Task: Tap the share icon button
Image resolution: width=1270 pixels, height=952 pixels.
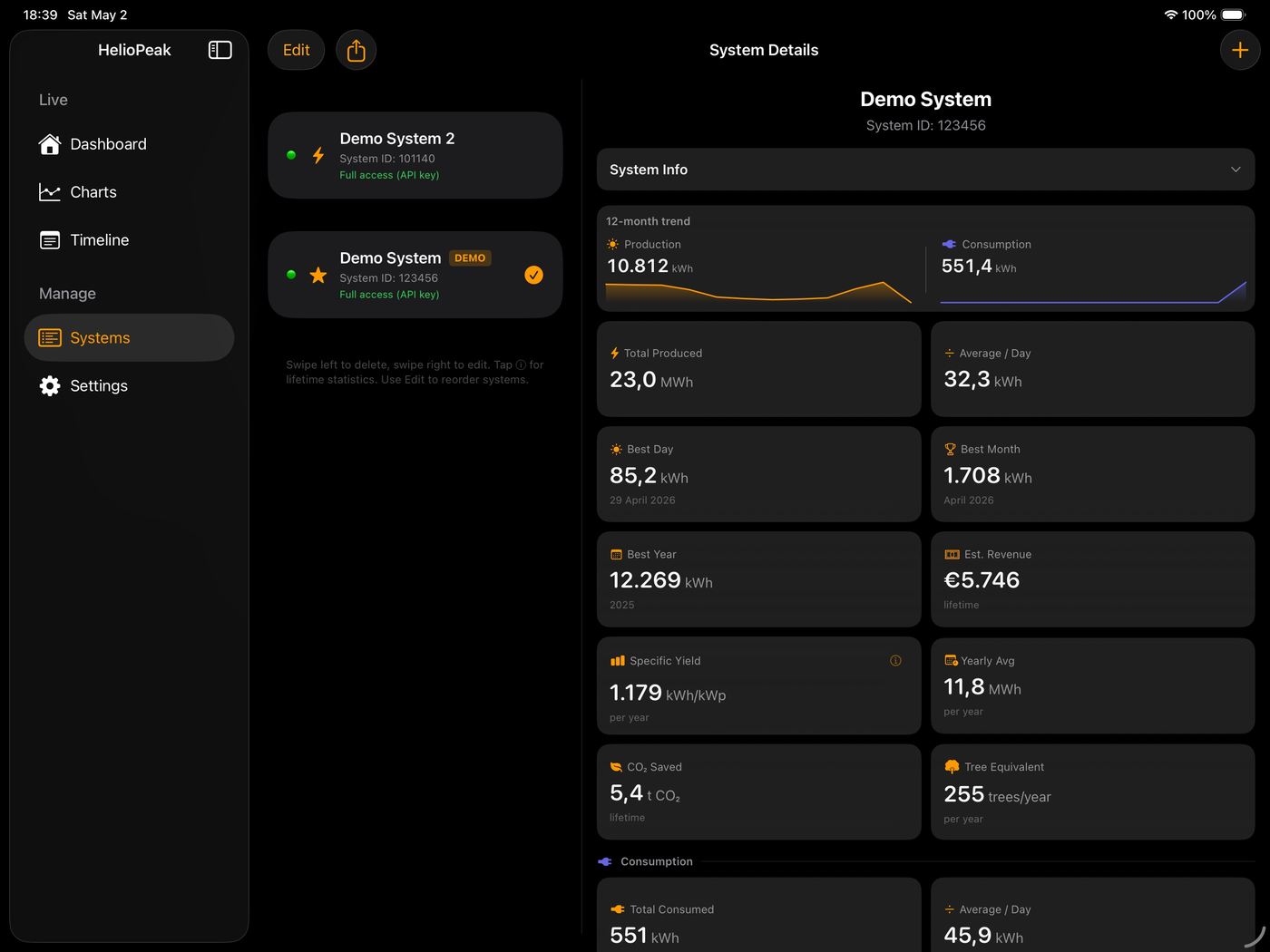Action: [356, 50]
